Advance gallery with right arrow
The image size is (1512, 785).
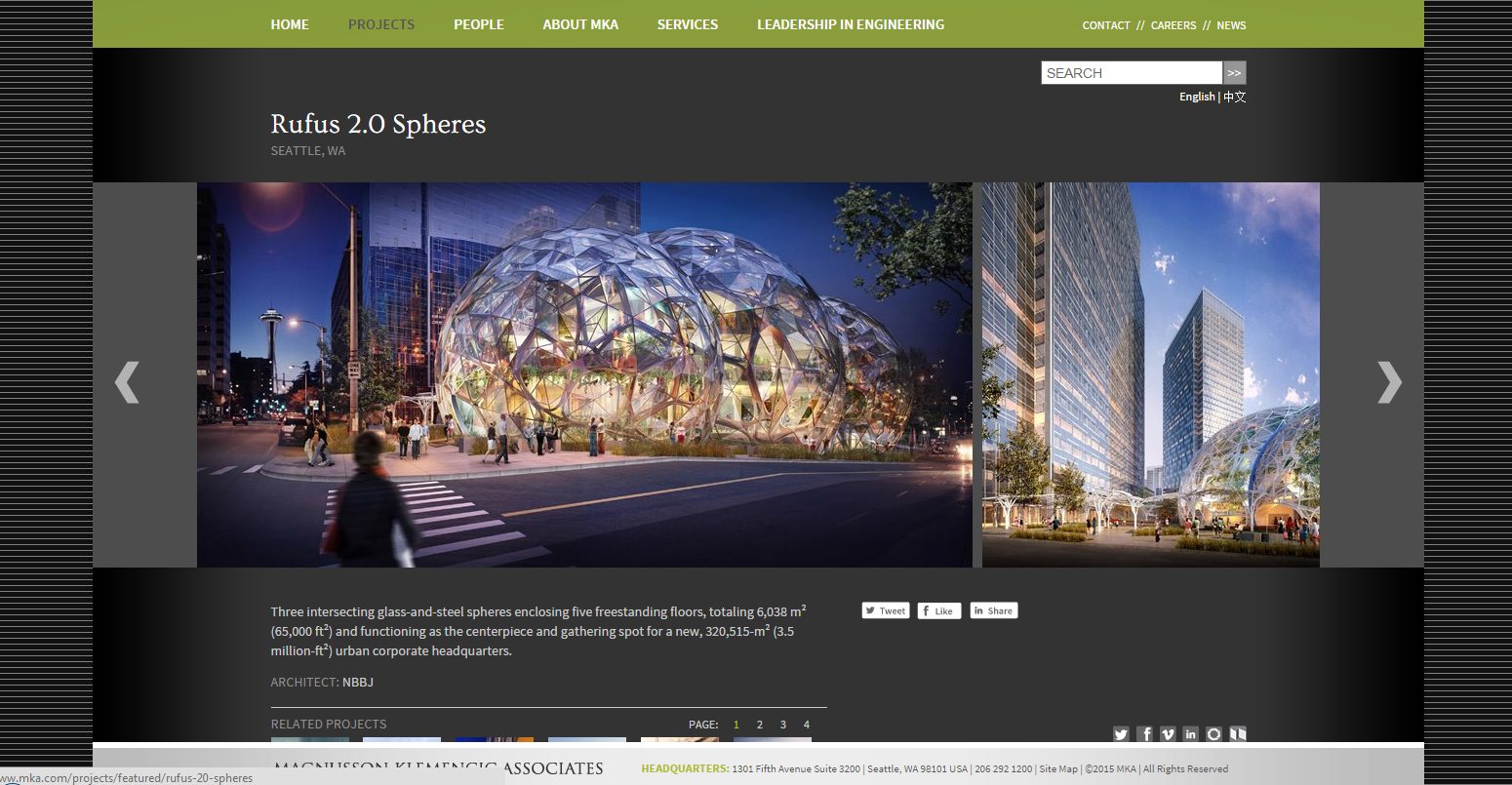click(1389, 381)
